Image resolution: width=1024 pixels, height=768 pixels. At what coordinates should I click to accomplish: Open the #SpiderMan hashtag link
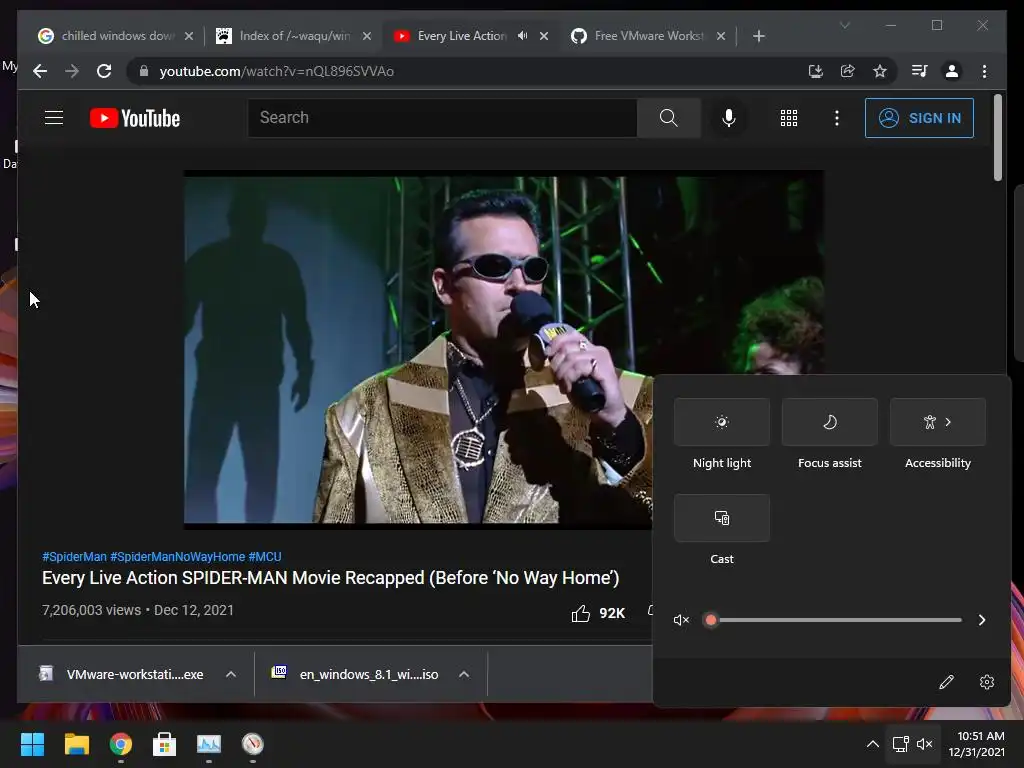74,557
